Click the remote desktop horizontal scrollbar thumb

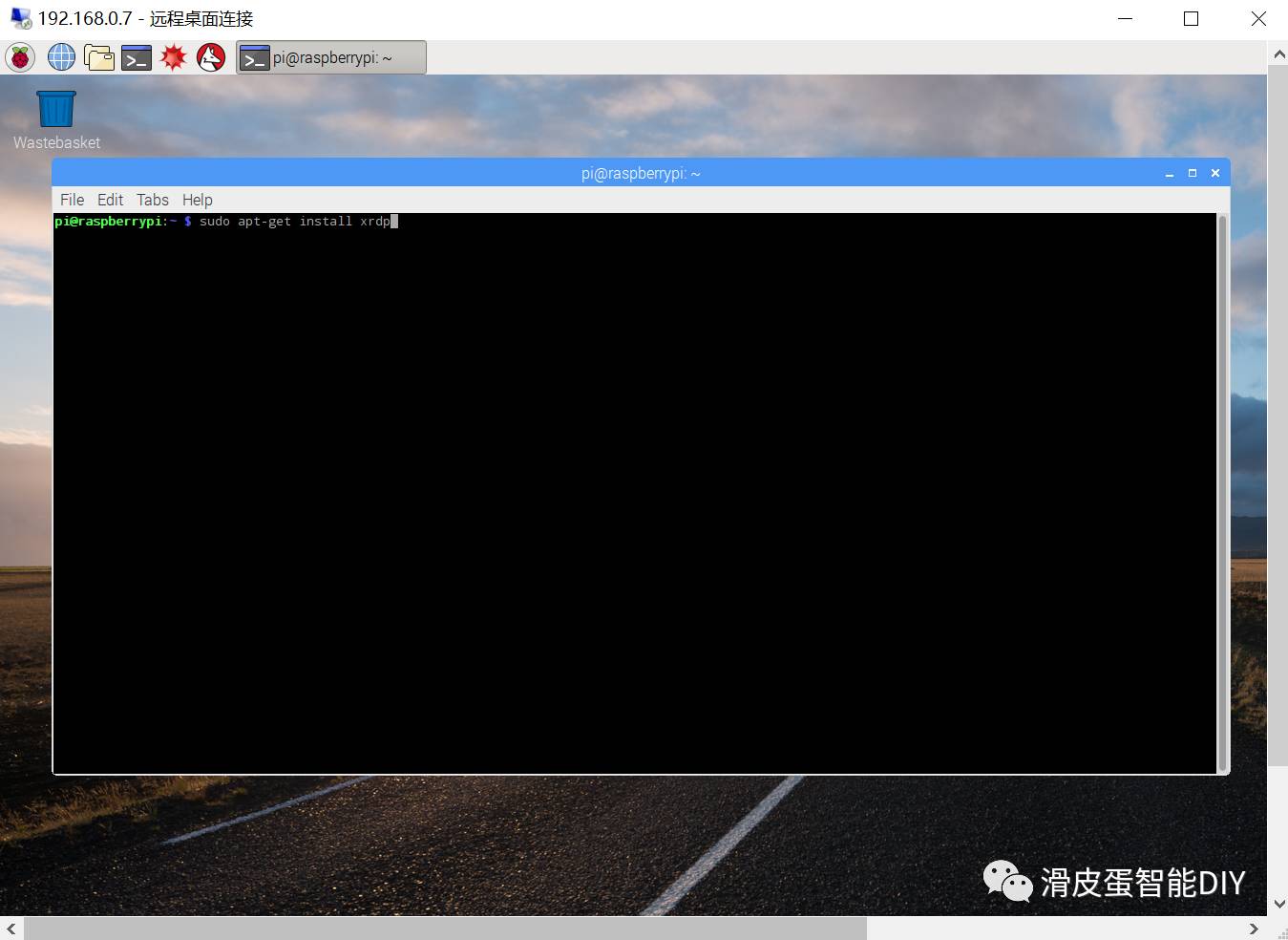pos(446,929)
